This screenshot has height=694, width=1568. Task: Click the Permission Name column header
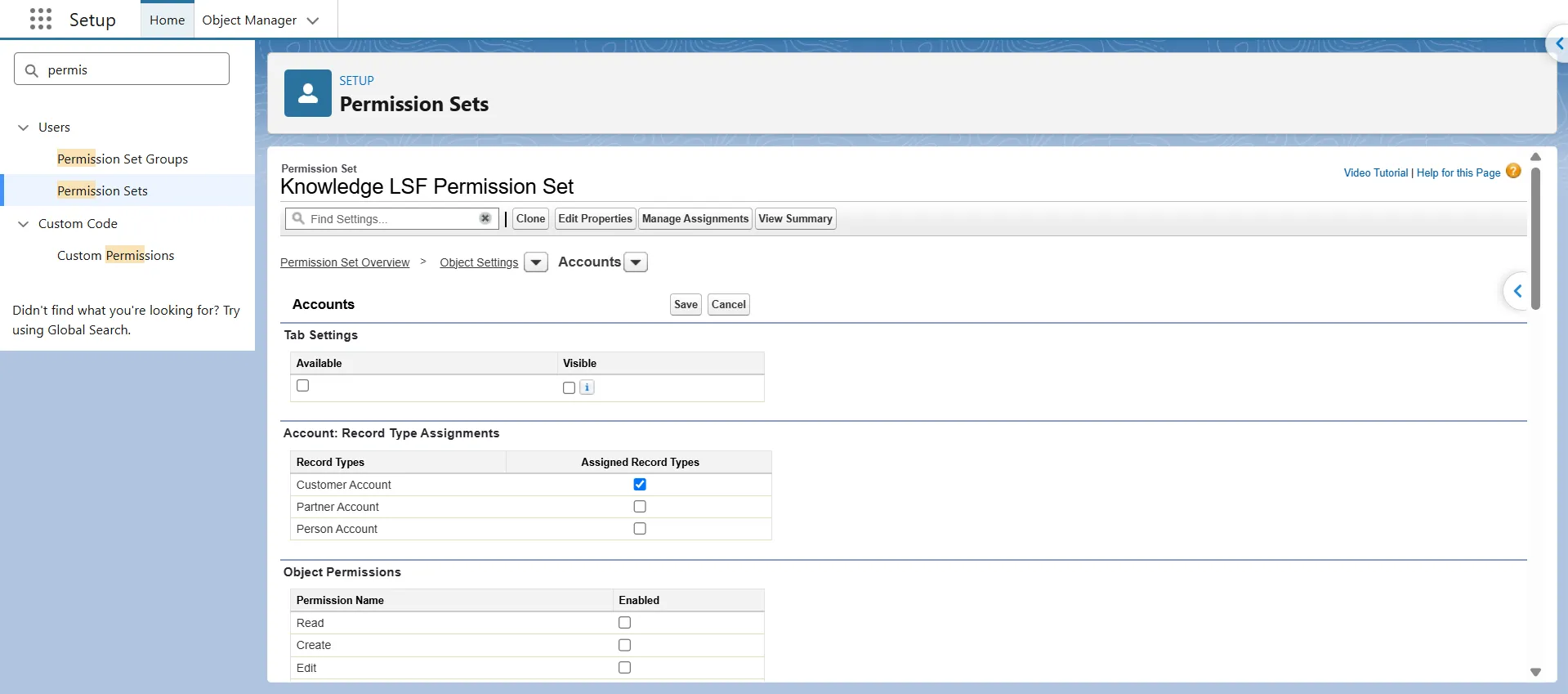pos(340,600)
